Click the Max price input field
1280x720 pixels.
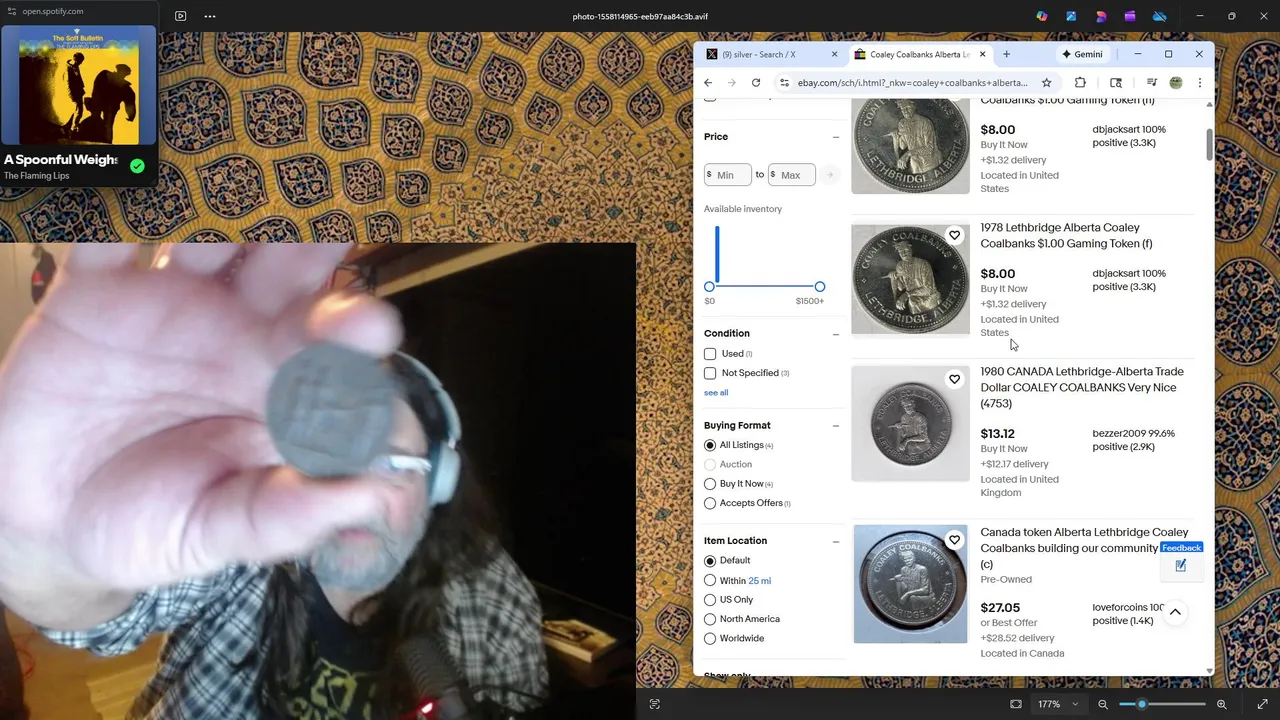click(792, 175)
